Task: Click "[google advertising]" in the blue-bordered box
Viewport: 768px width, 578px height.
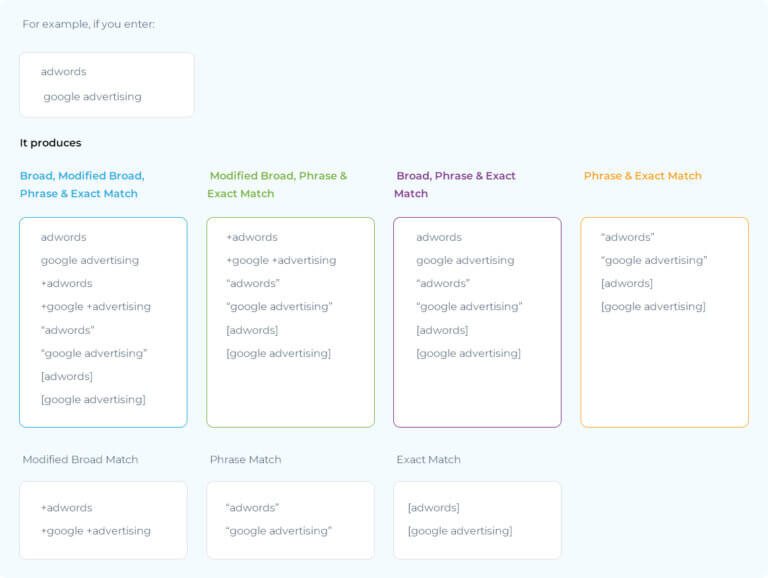Action: (93, 400)
